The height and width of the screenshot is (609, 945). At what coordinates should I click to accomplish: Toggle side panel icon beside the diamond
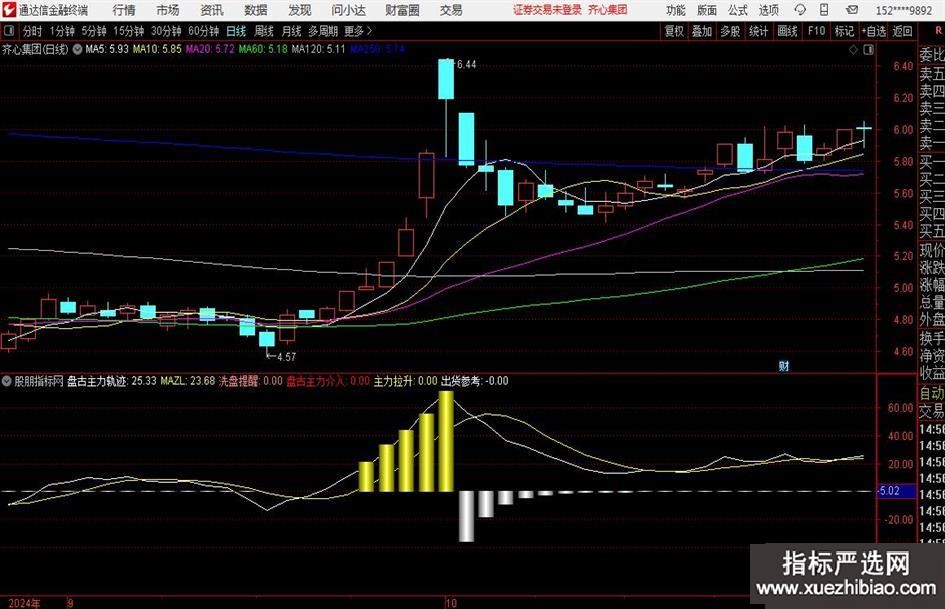(868, 50)
